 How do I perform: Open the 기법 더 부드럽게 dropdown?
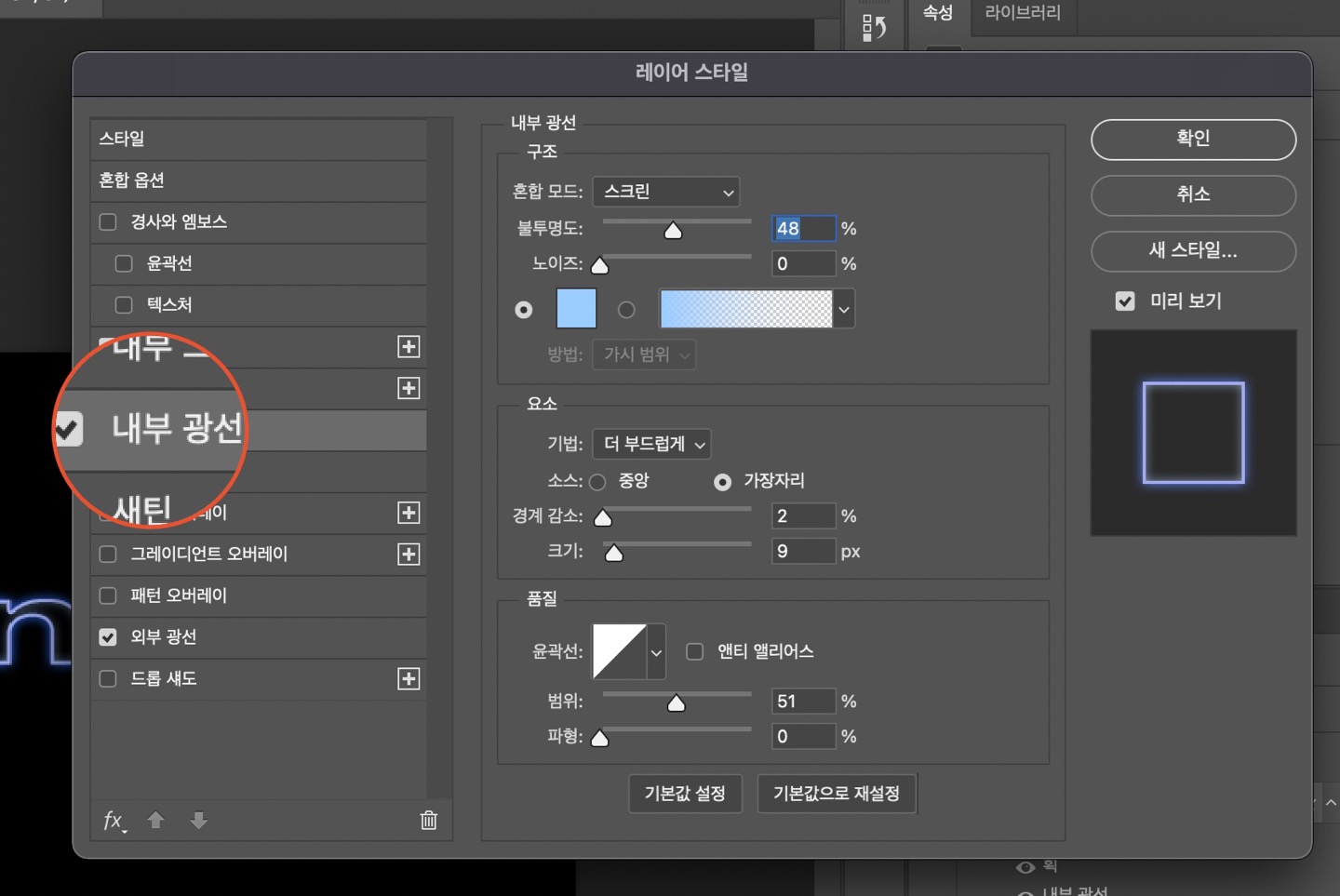[x=651, y=445]
